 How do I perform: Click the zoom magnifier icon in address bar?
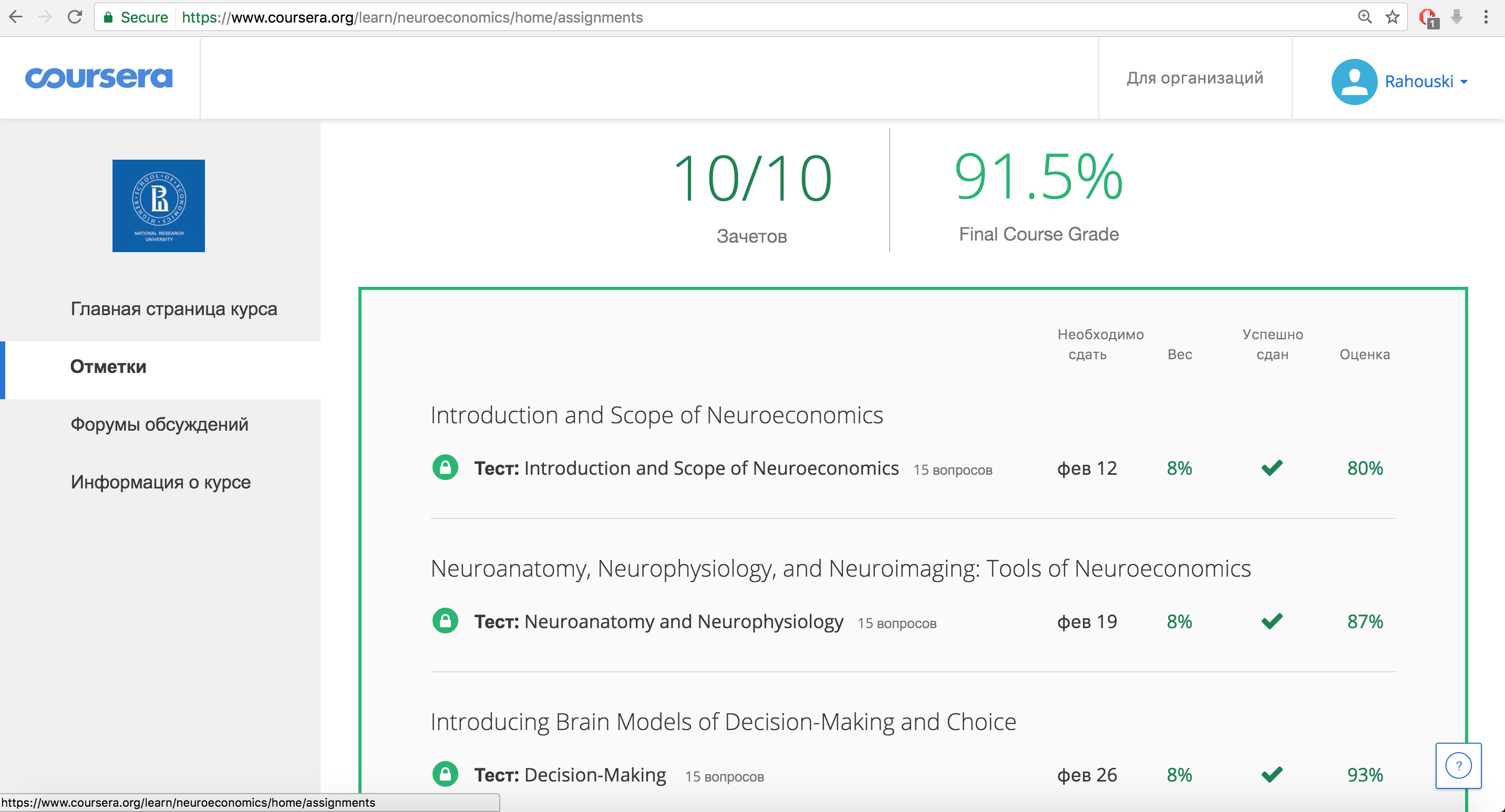[1364, 17]
